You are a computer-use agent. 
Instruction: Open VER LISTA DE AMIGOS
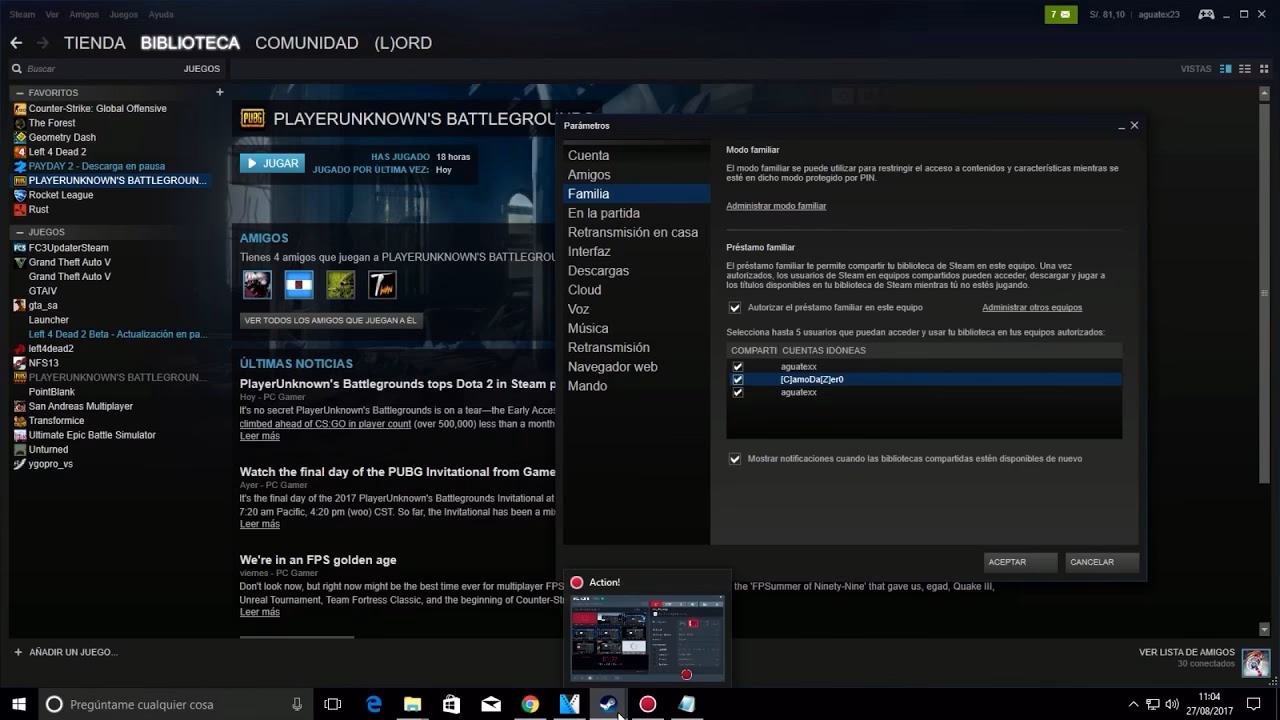click(1187, 653)
